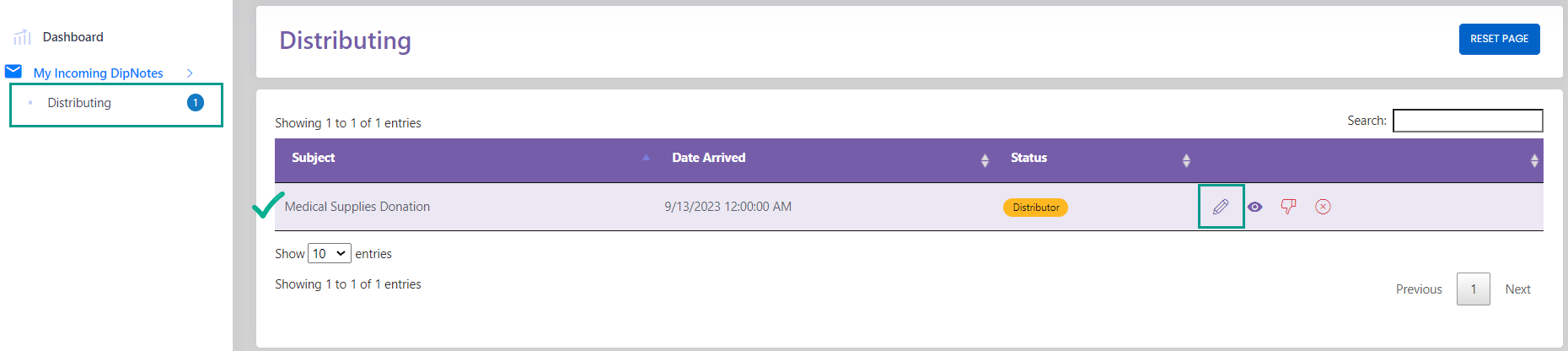Click the RESET PAGE button
Viewport: 1568px width, 351px height.
point(1499,39)
